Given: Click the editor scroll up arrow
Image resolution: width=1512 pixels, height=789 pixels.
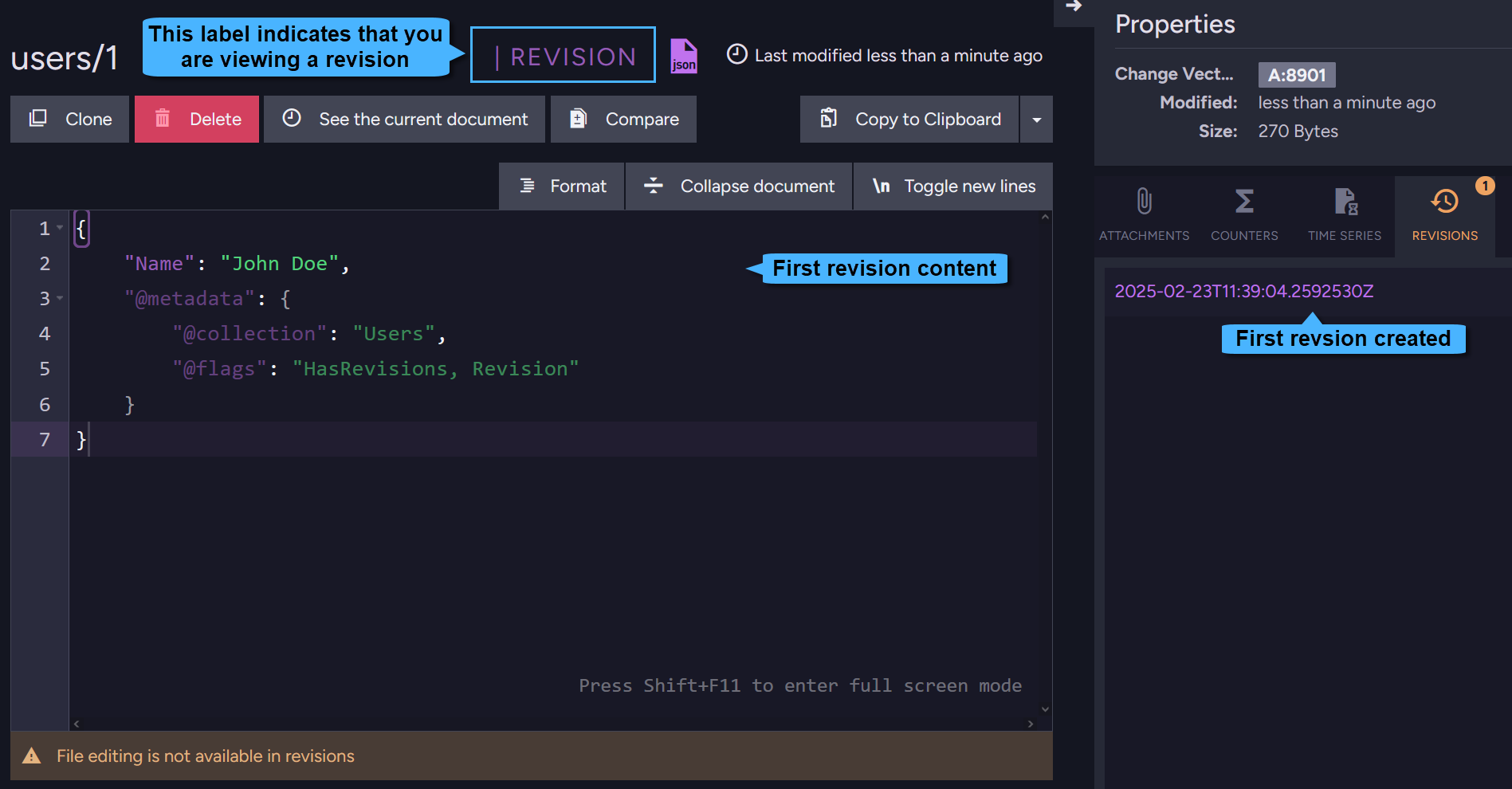Looking at the screenshot, I should [1045, 217].
